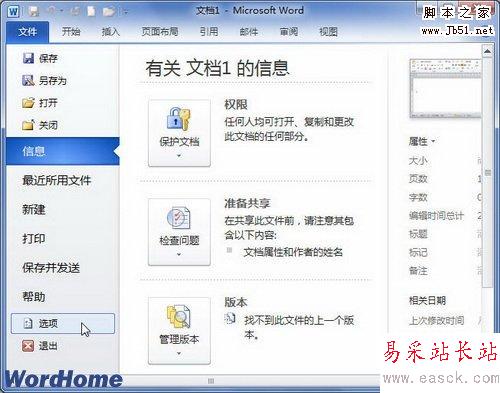The width and height of the screenshot is (500, 393).
Task: Click the 页数 property label
Action: (418, 179)
